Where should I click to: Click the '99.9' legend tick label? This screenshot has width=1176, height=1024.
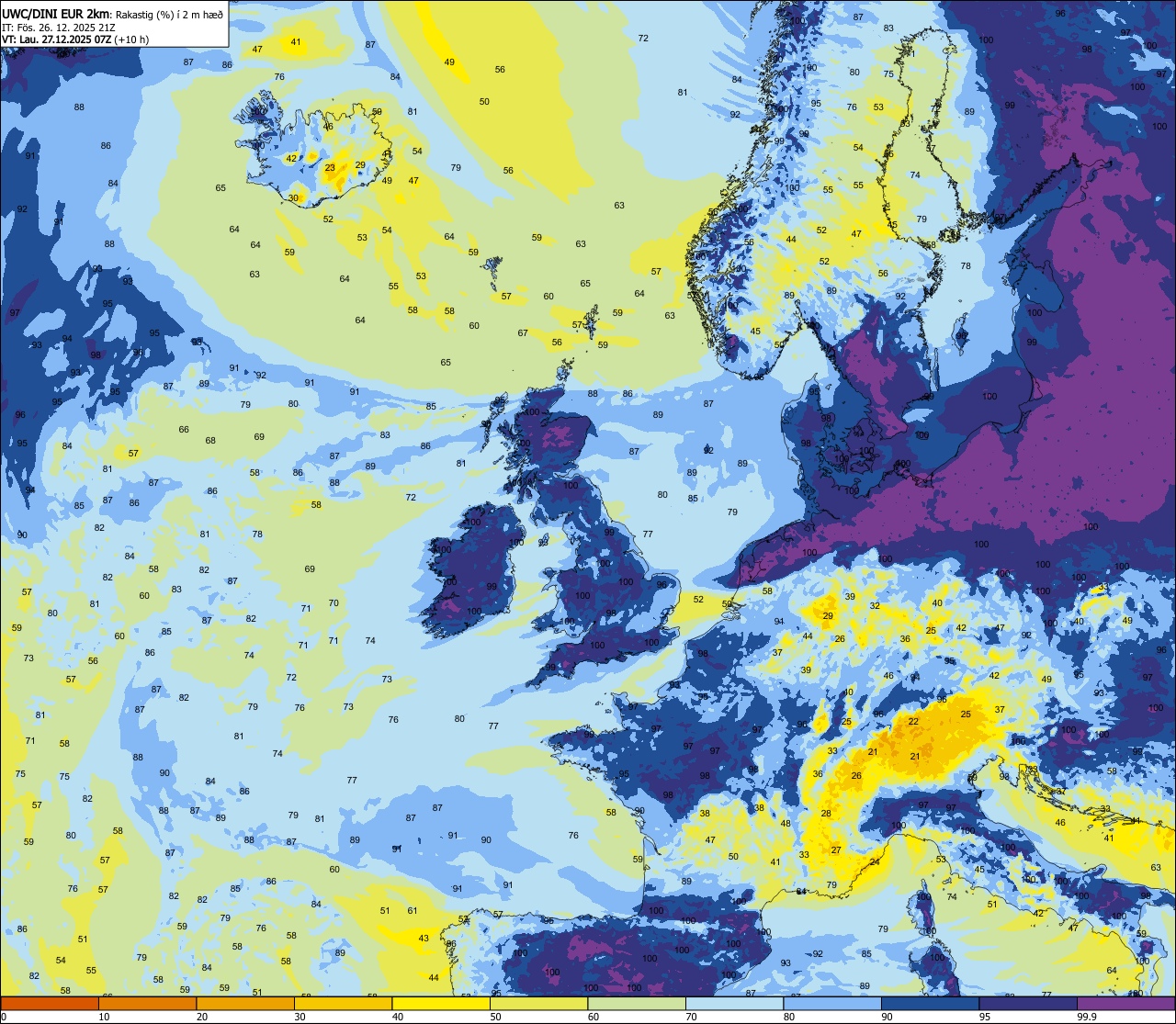click(1087, 1017)
